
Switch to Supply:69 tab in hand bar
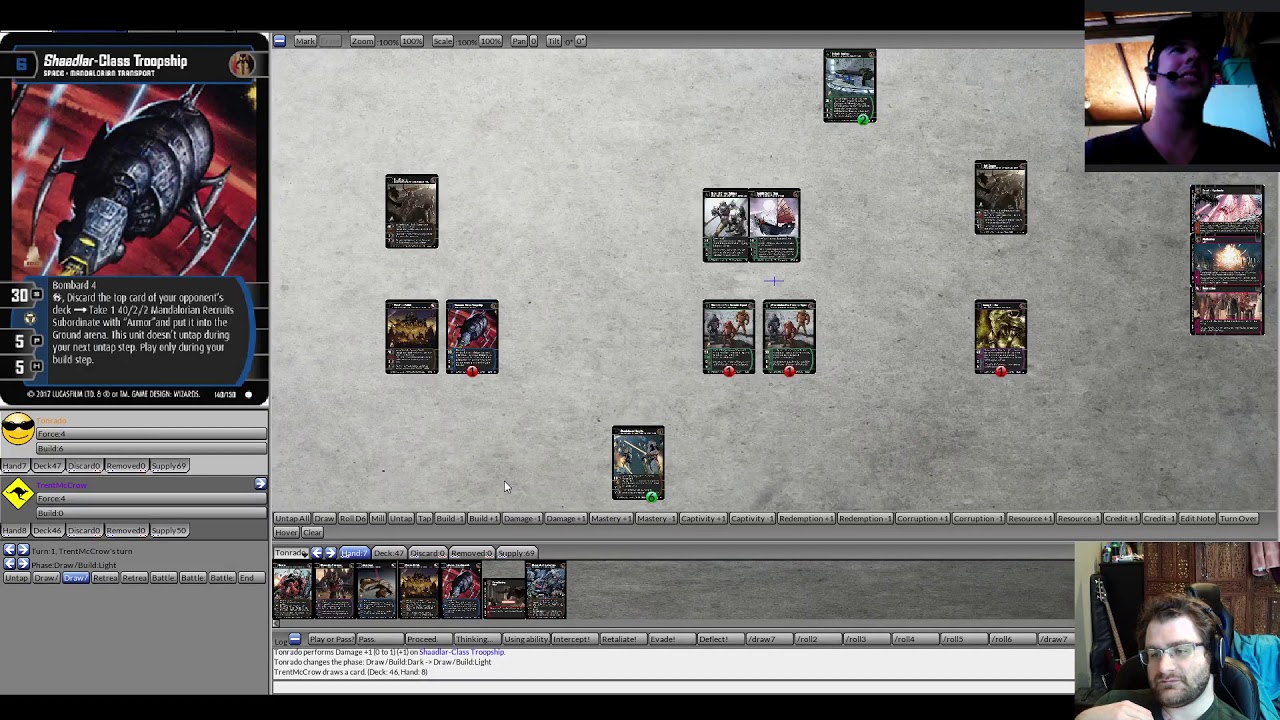517,553
